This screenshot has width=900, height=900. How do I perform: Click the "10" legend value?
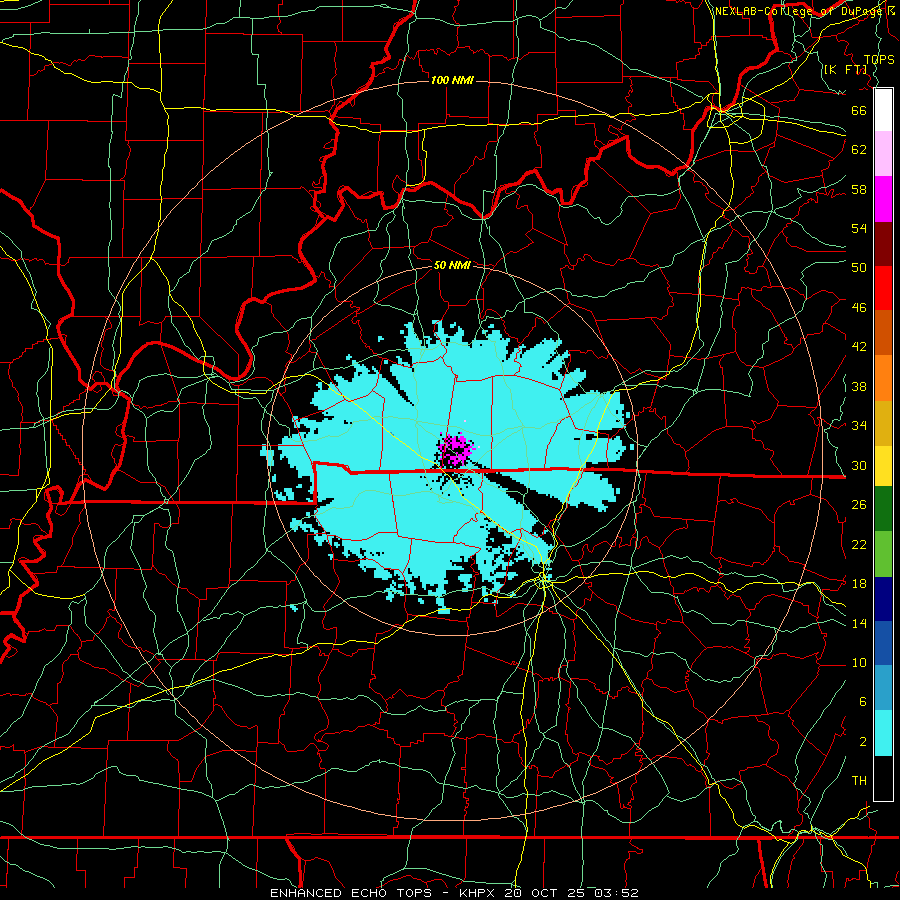[859, 662]
